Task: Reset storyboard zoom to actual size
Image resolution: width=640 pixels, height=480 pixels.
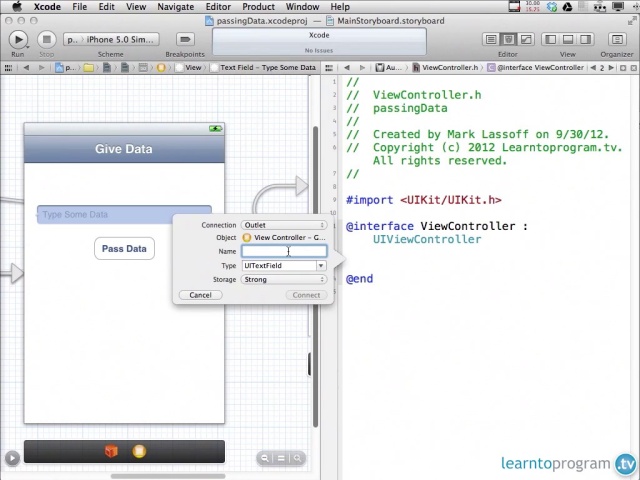Action: (x=281, y=458)
